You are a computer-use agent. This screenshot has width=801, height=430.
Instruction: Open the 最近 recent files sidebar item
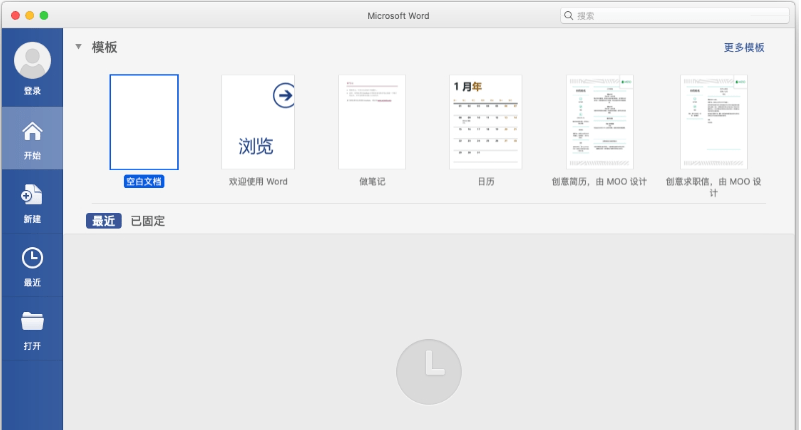pos(32,266)
